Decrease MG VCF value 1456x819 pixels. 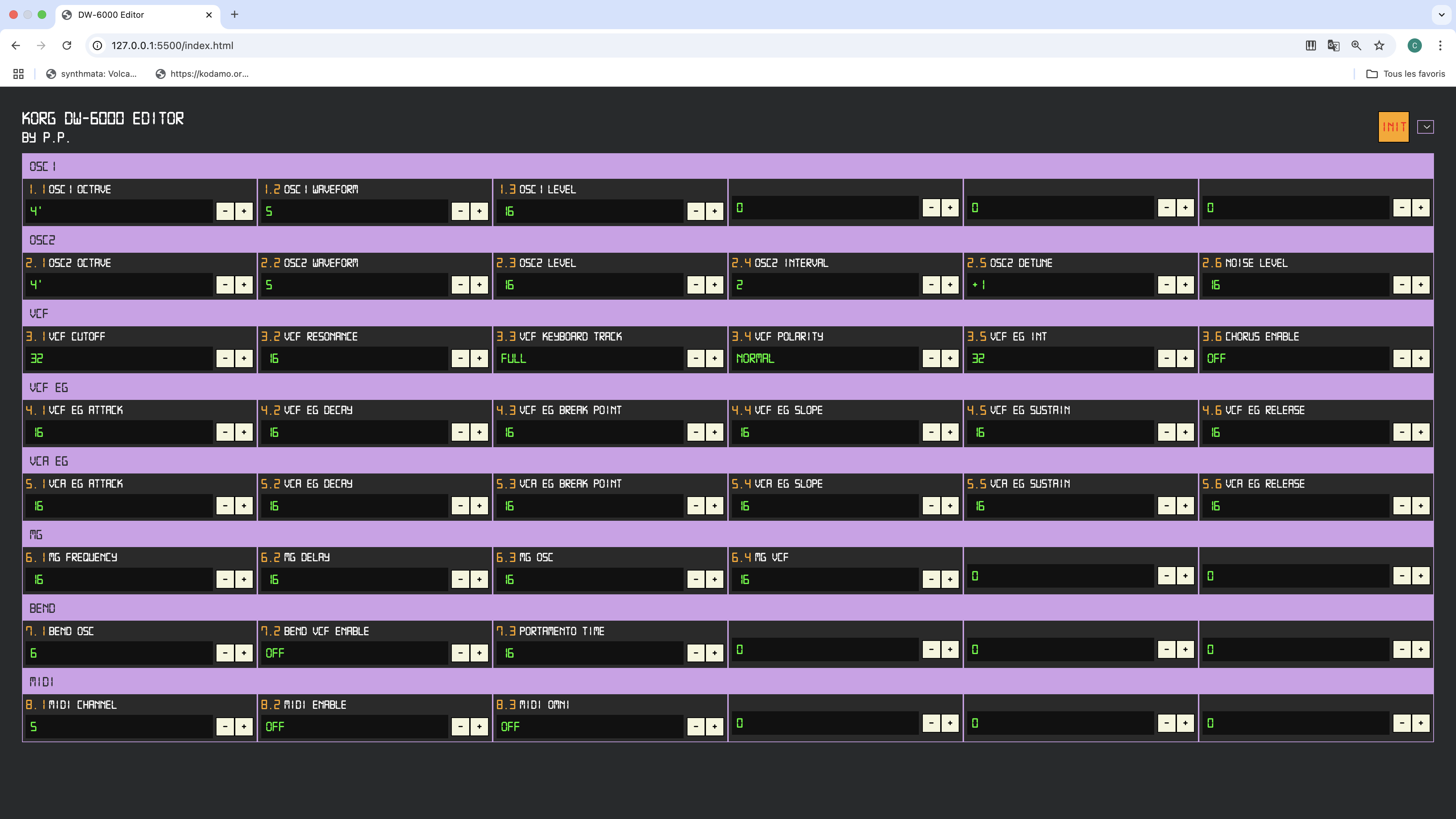coord(931,579)
